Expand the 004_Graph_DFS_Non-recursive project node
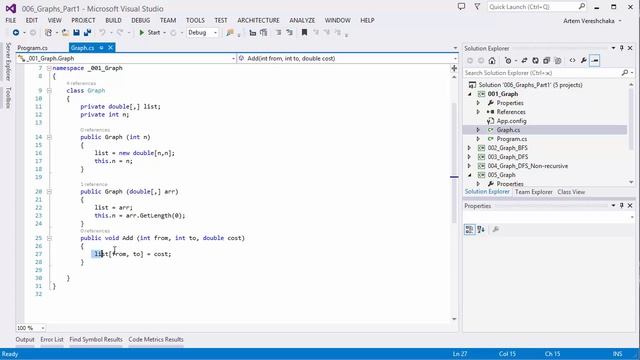Viewport: 640px width, 360px height. (x=469, y=166)
